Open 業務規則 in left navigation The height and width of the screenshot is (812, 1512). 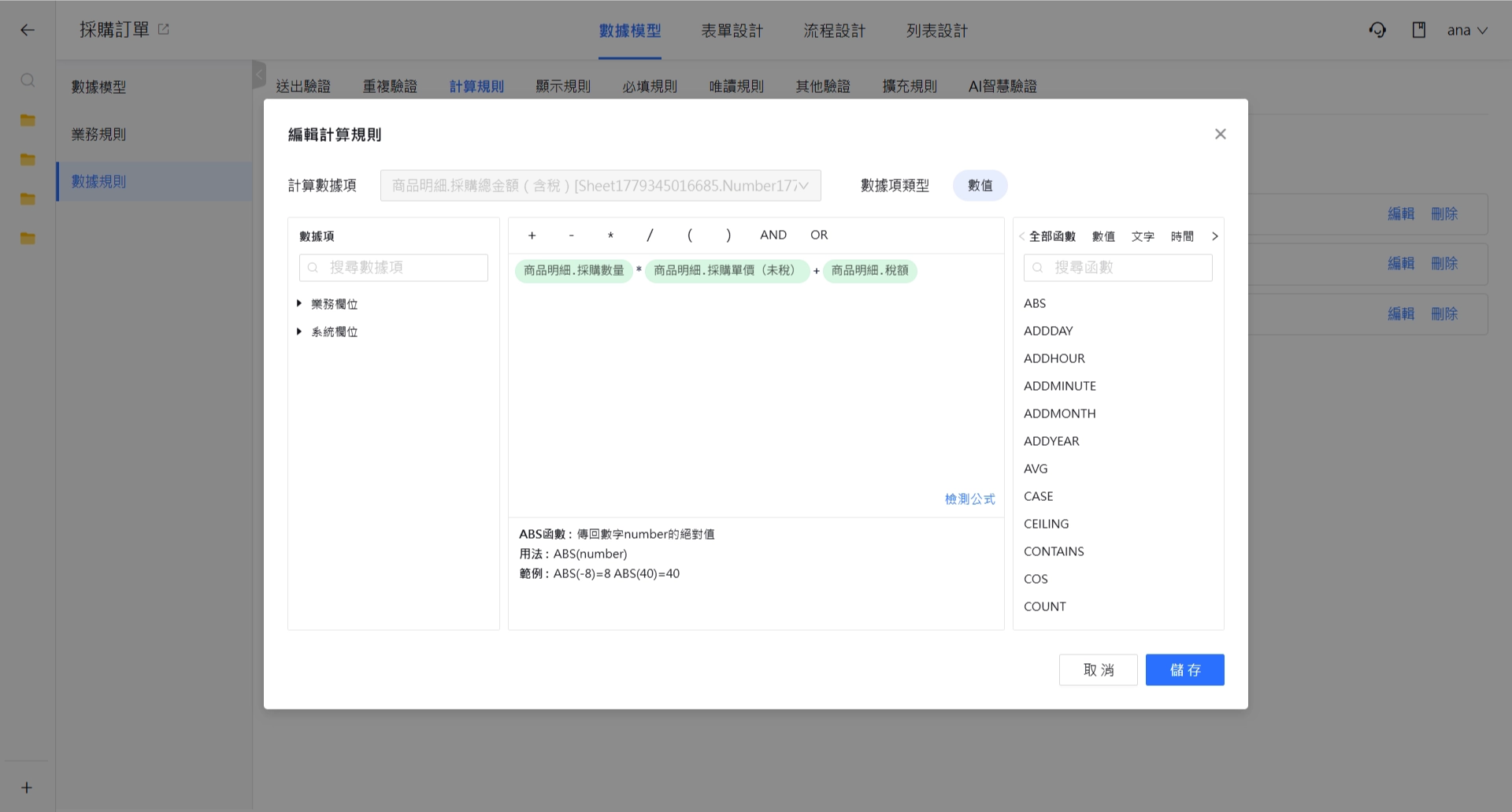[x=98, y=135]
